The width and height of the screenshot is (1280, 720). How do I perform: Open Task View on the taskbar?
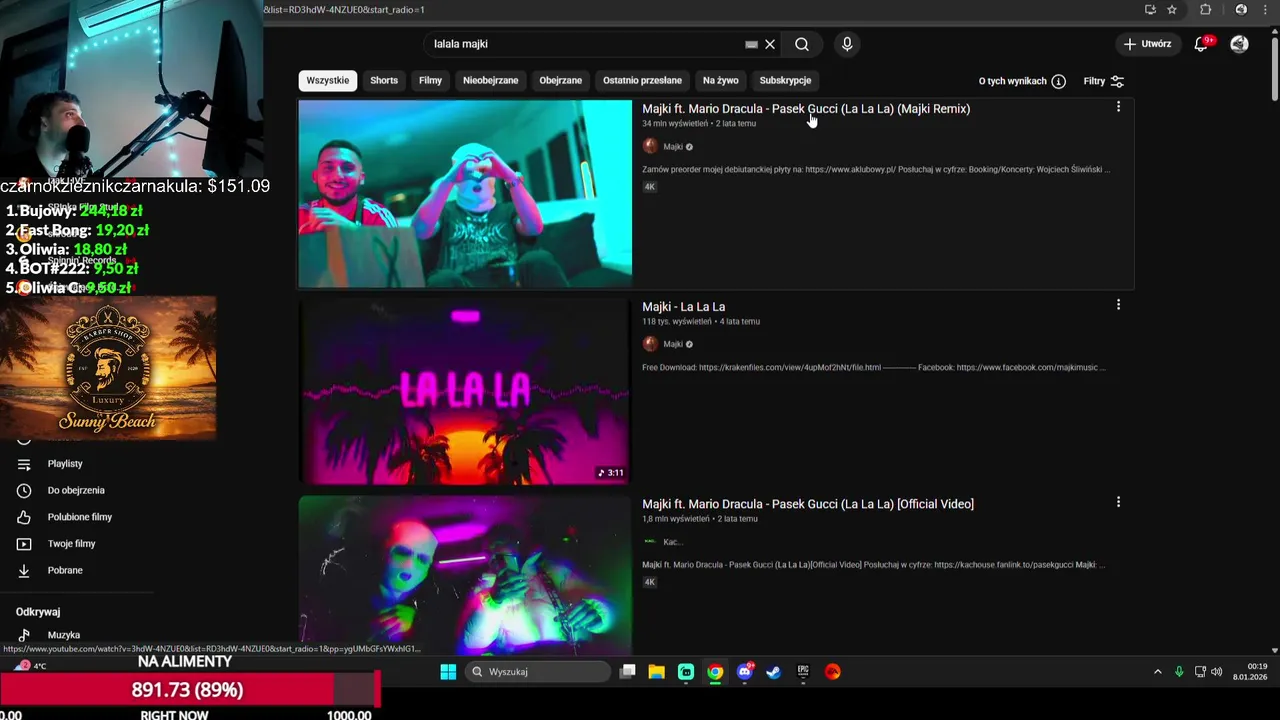click(627, 672)
